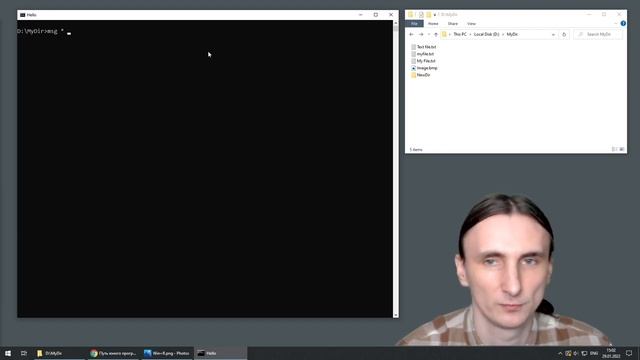This screenshot has width=640, height=360.
Task: Click the Search MyDir field
Action: pyautogui.click(x=598, y=34)
